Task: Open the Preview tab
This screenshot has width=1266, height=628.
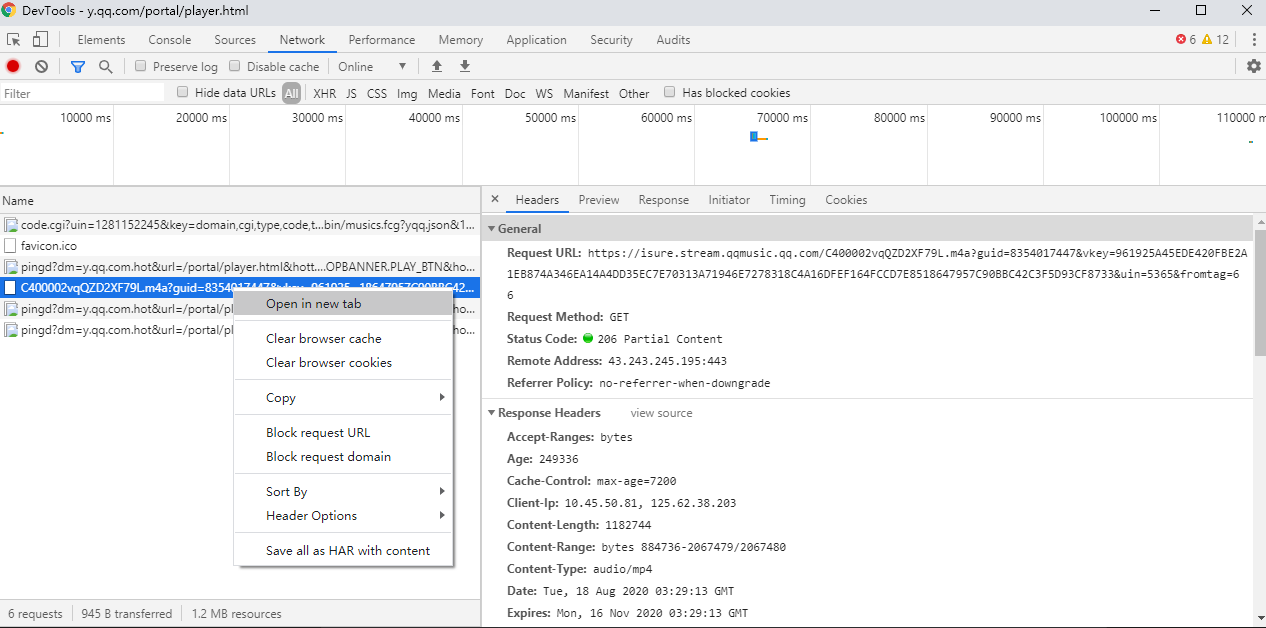Action: pos(599,200)
